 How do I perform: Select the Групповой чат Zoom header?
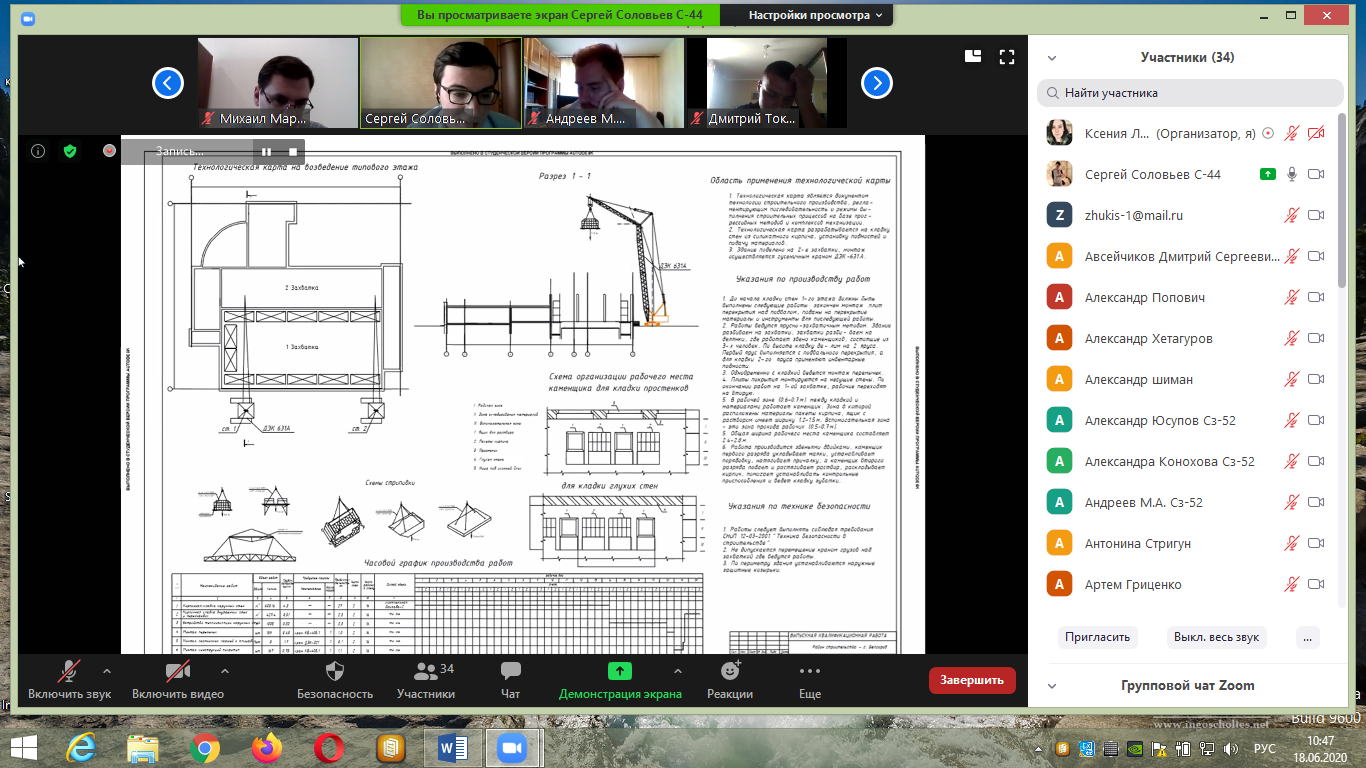1187,686
